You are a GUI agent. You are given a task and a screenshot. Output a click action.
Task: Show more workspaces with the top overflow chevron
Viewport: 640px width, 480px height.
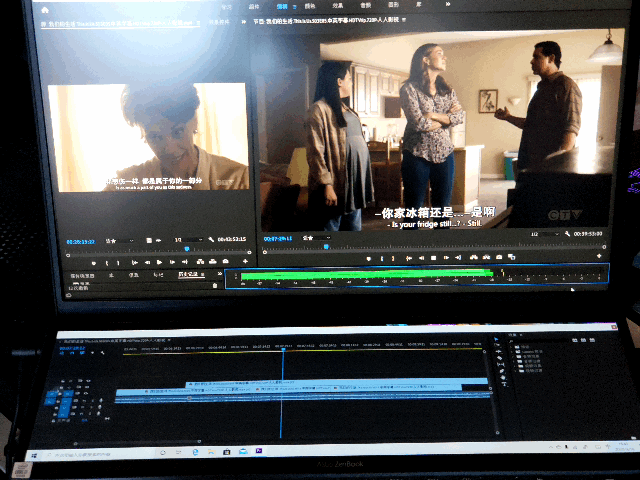click(x=448, y=4)
